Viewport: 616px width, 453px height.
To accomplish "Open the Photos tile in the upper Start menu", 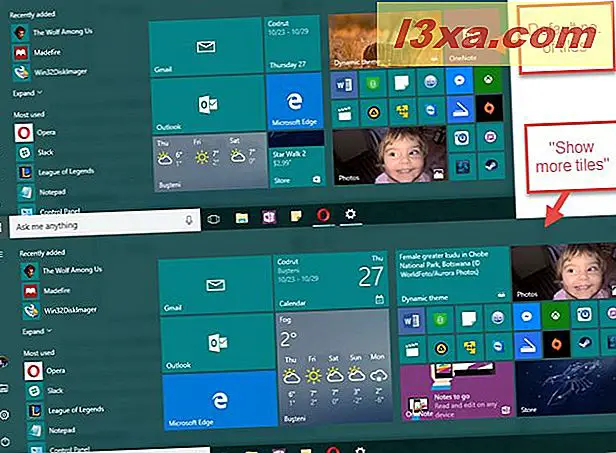I will [x=389, y=156].
